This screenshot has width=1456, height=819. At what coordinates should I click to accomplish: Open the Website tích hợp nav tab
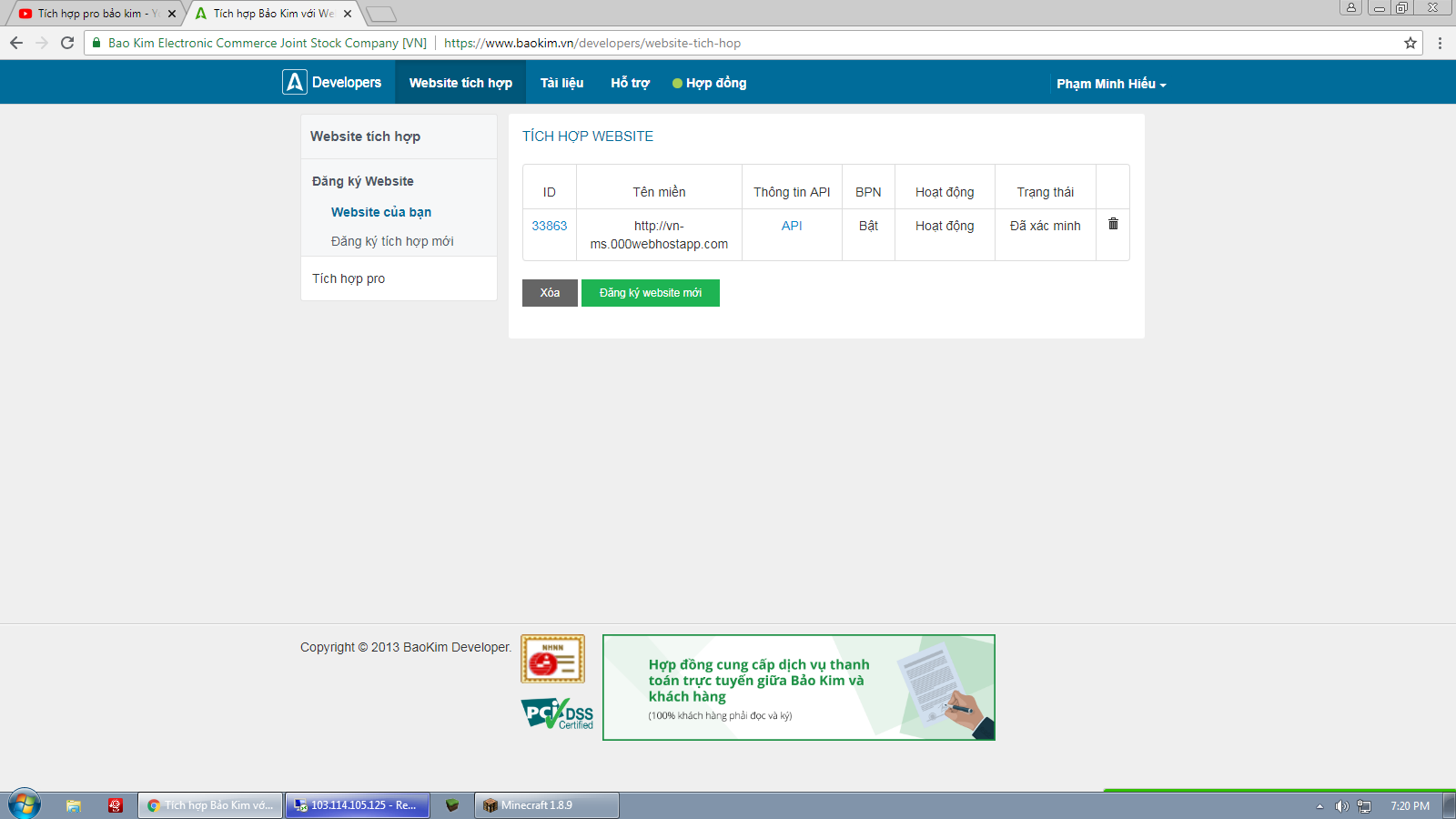(x=460, y=83)
